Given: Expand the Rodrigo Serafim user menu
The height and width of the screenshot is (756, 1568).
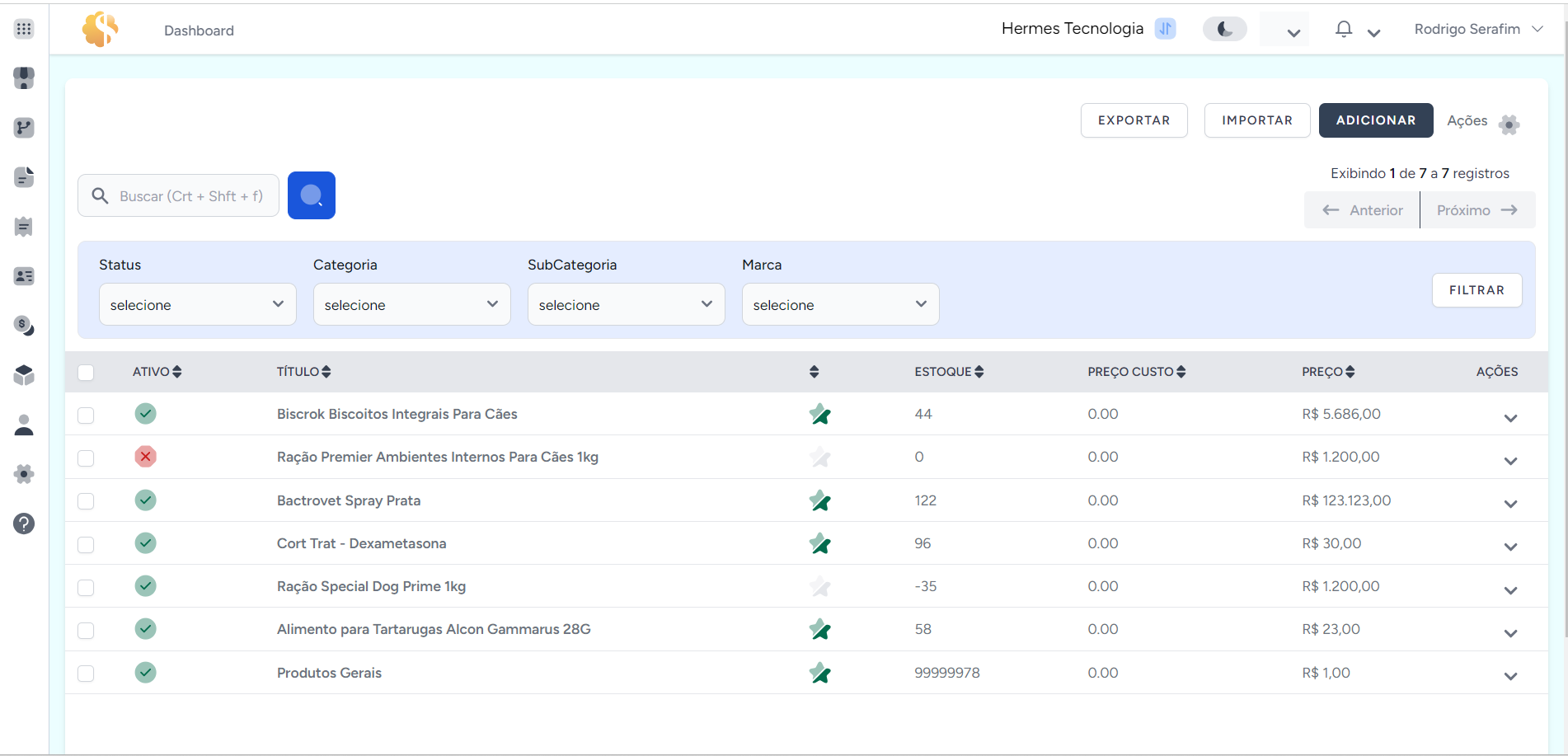Looking at the screenshot, I should click(1479, 29).
